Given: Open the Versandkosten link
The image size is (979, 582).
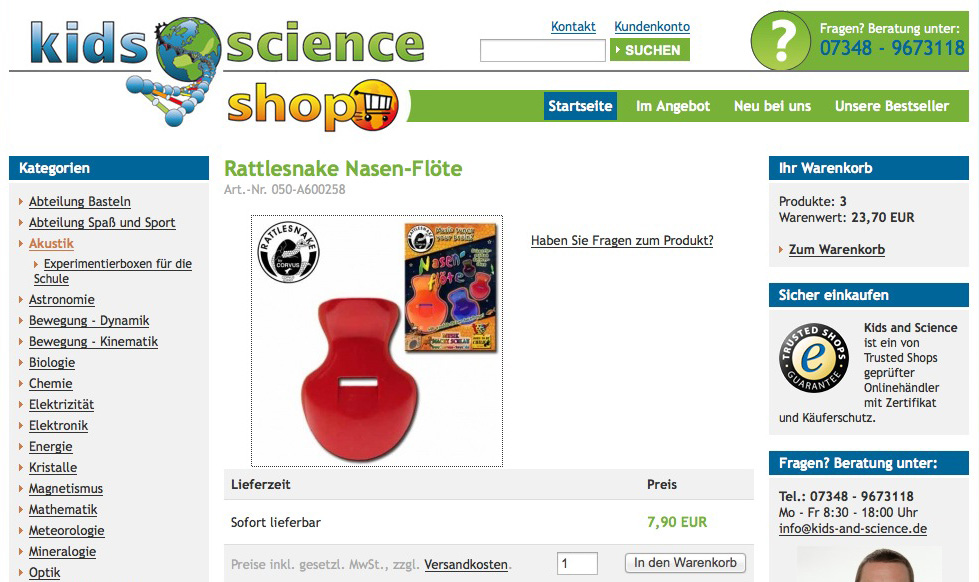Looking at the screenshot, I should click(466, 565).
